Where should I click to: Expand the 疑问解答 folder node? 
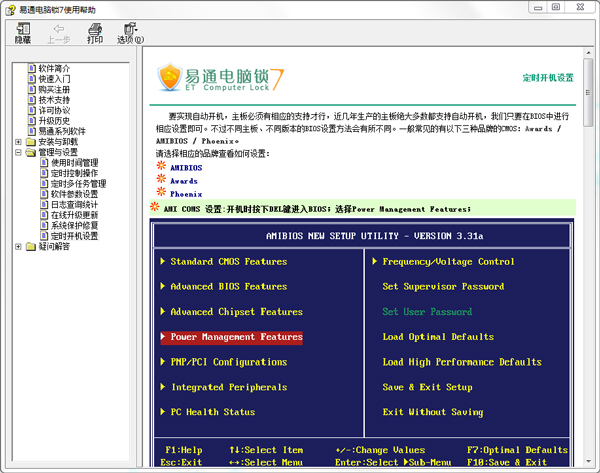click(18, 246)
